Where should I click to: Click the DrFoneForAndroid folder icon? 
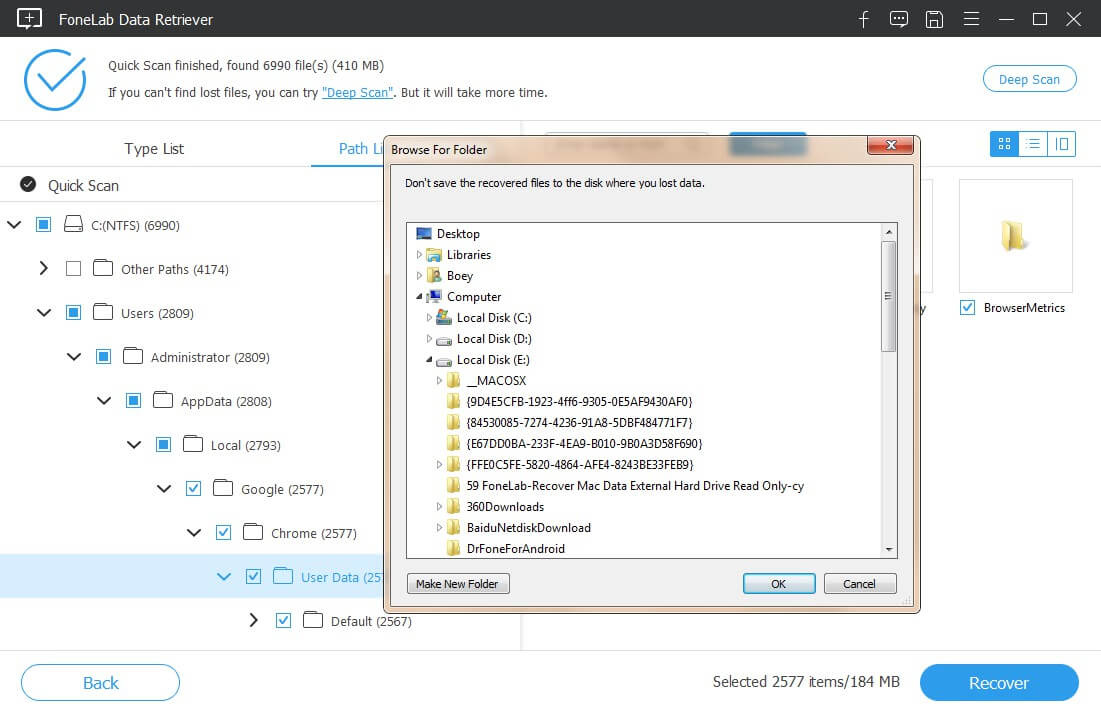click(x=454, y=548)
